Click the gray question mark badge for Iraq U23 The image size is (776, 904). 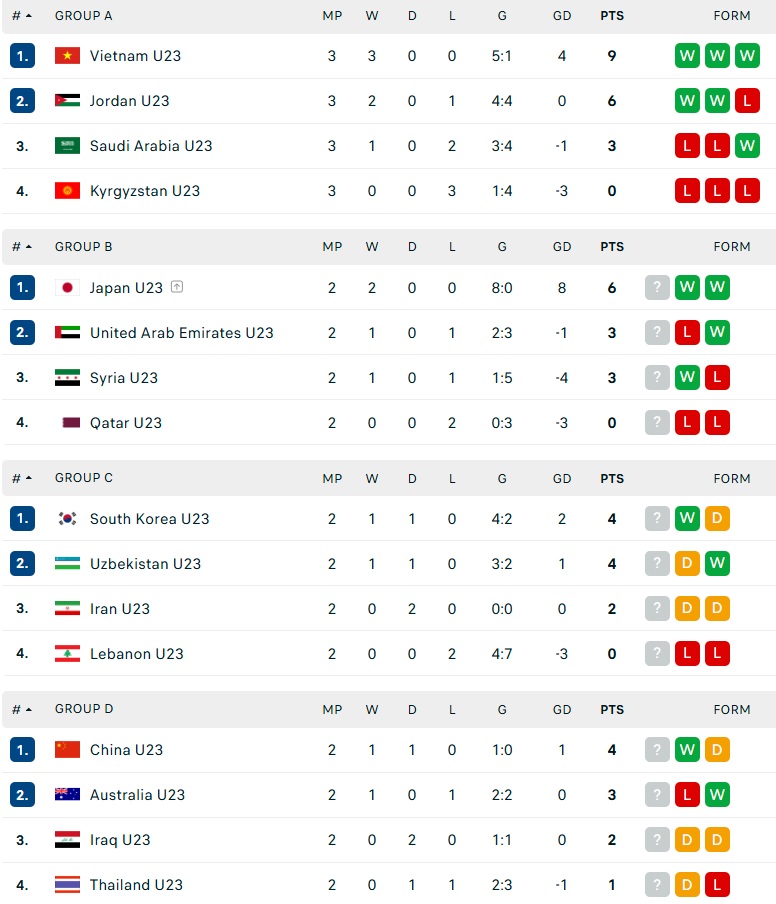coord(657,840)
